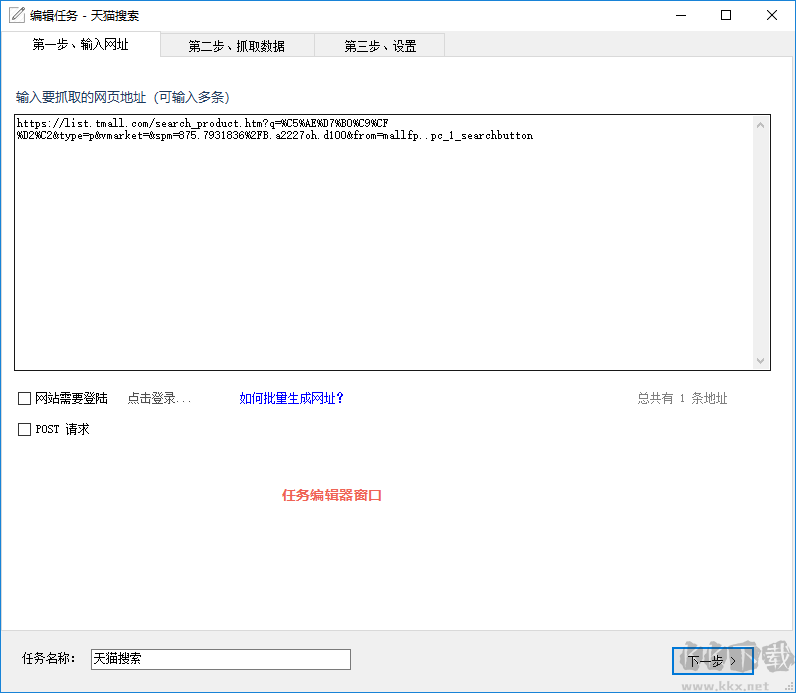Open the 第三步、设置 tab

pos(380,46)
